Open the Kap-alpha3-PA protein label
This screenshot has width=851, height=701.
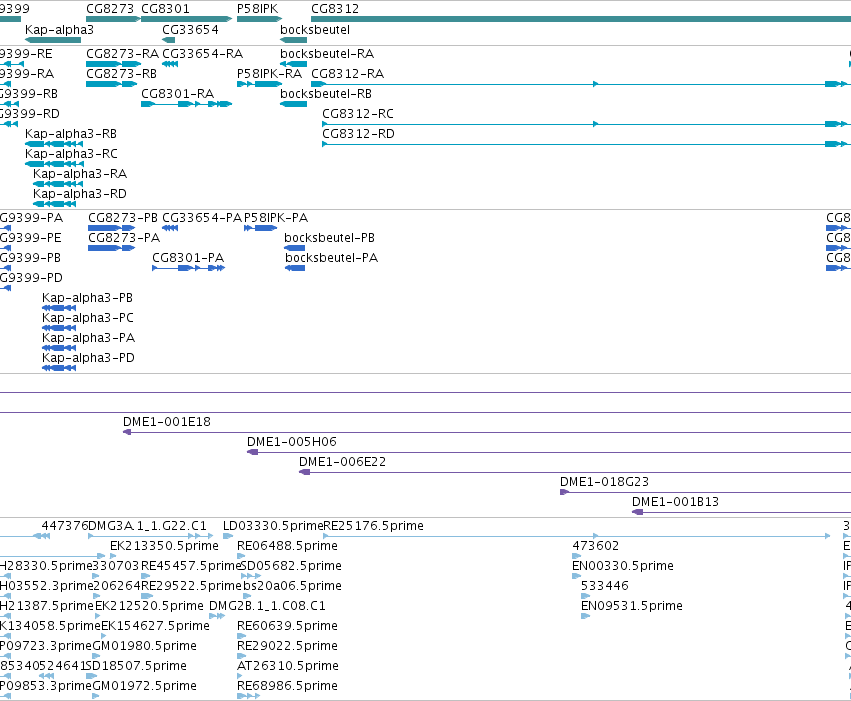pyautogui.click(x=88, y=339)
